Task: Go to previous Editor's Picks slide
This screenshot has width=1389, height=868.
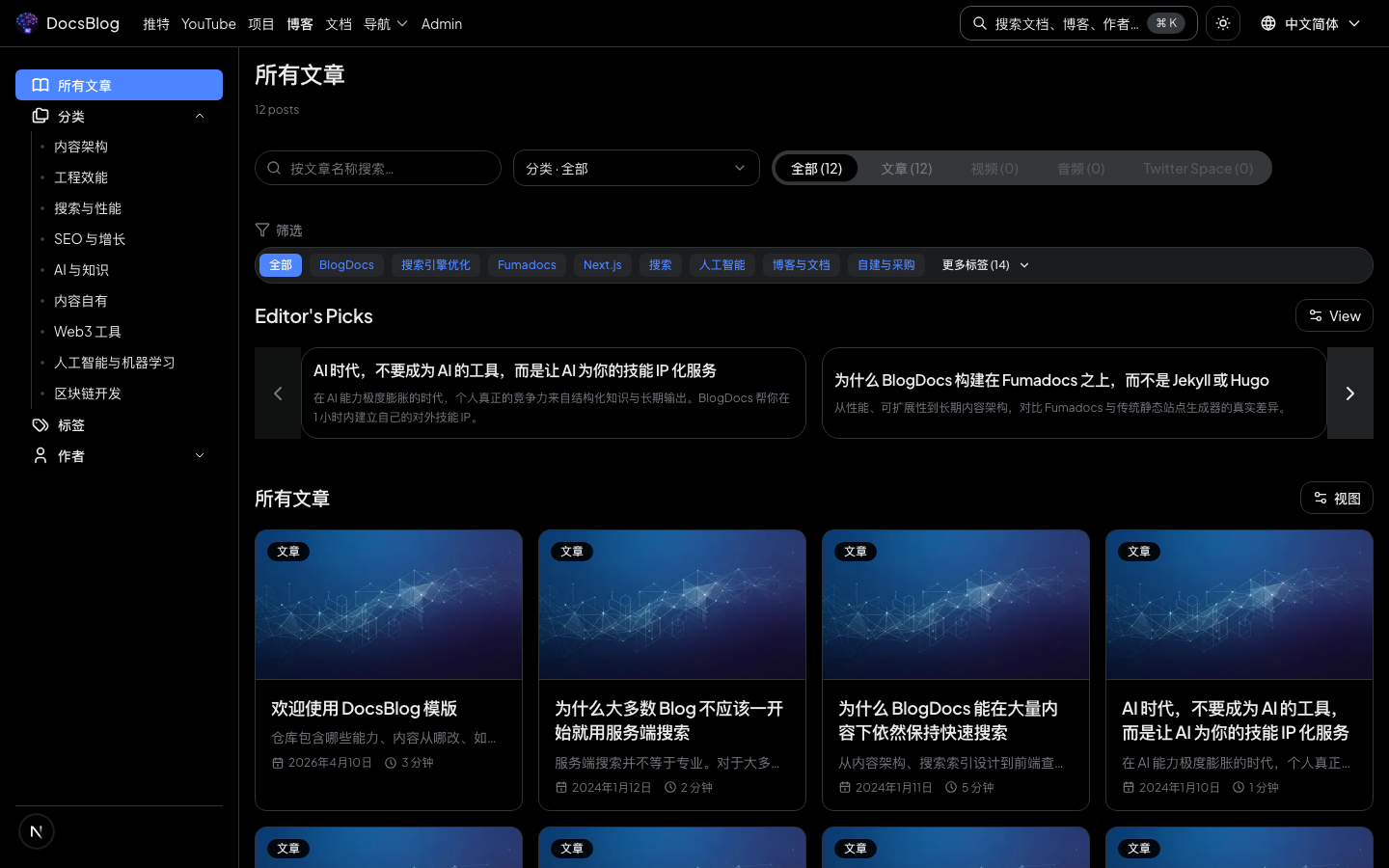Action: pos(278,393)
